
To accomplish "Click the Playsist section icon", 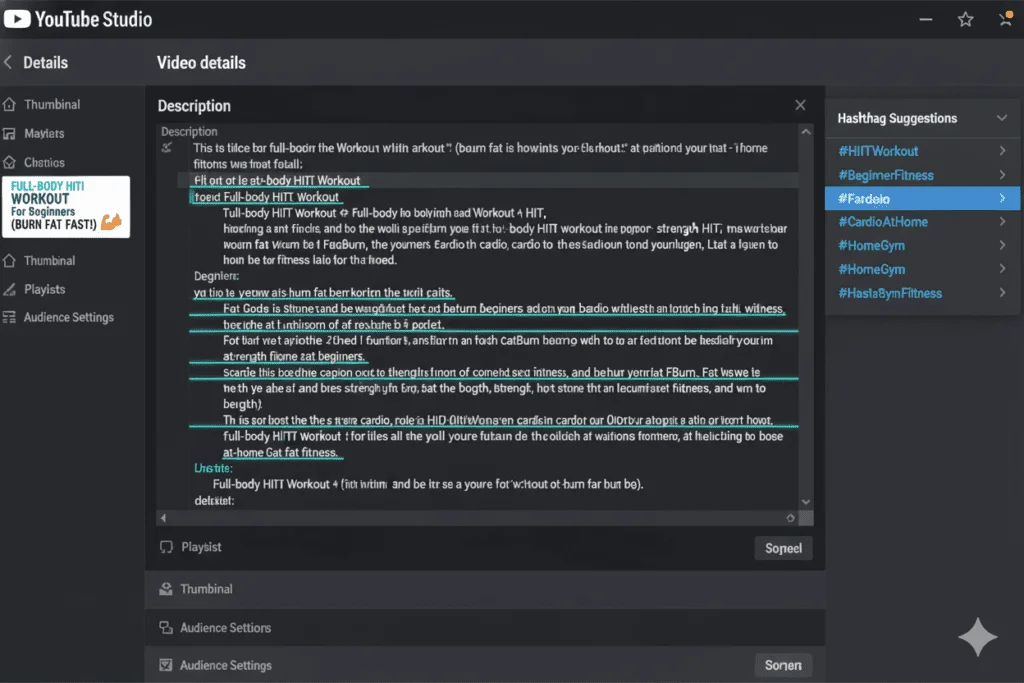I will point(167,547).
